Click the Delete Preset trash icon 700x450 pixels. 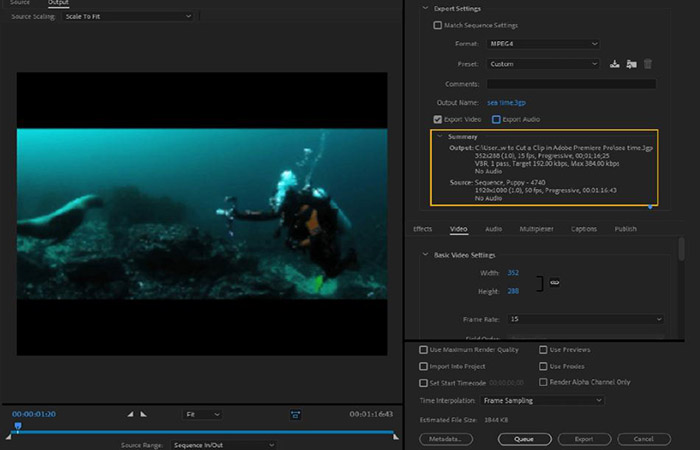[648, 64]
